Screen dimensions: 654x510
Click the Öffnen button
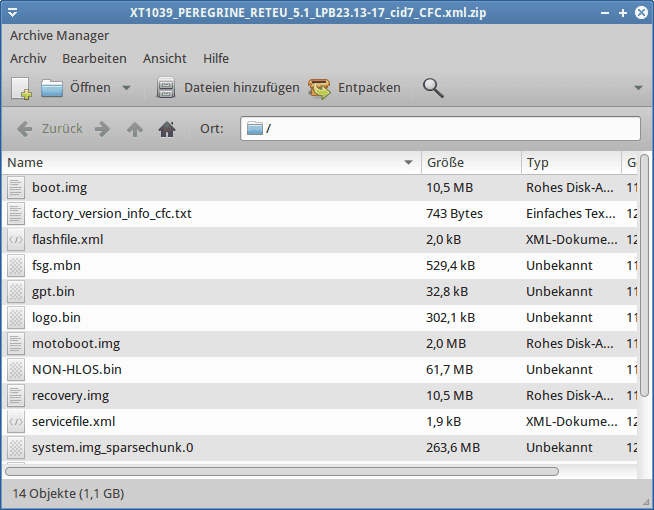(x=76, y=88)
